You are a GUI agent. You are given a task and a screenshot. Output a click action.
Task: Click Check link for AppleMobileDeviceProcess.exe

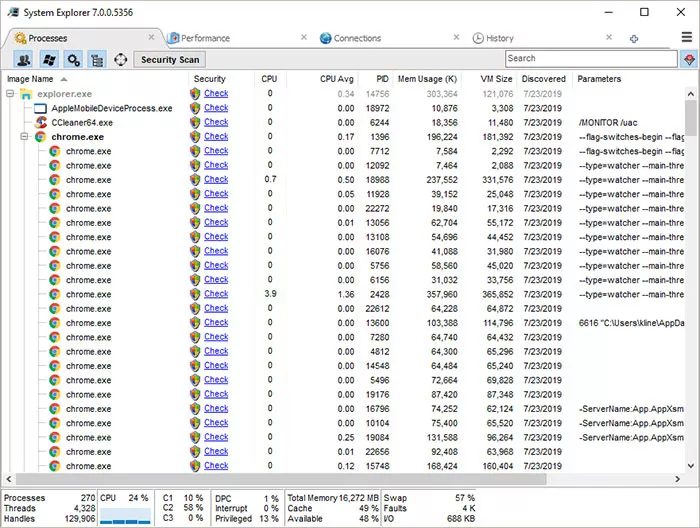[x=216, y=108]
